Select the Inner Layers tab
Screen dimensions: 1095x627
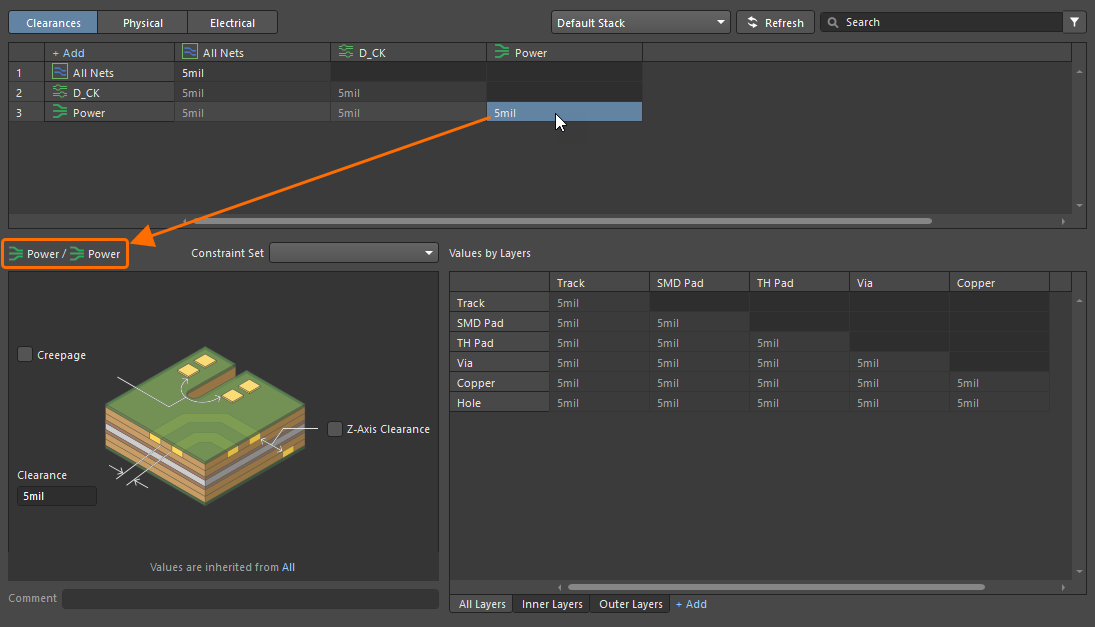tap(552, 604)
